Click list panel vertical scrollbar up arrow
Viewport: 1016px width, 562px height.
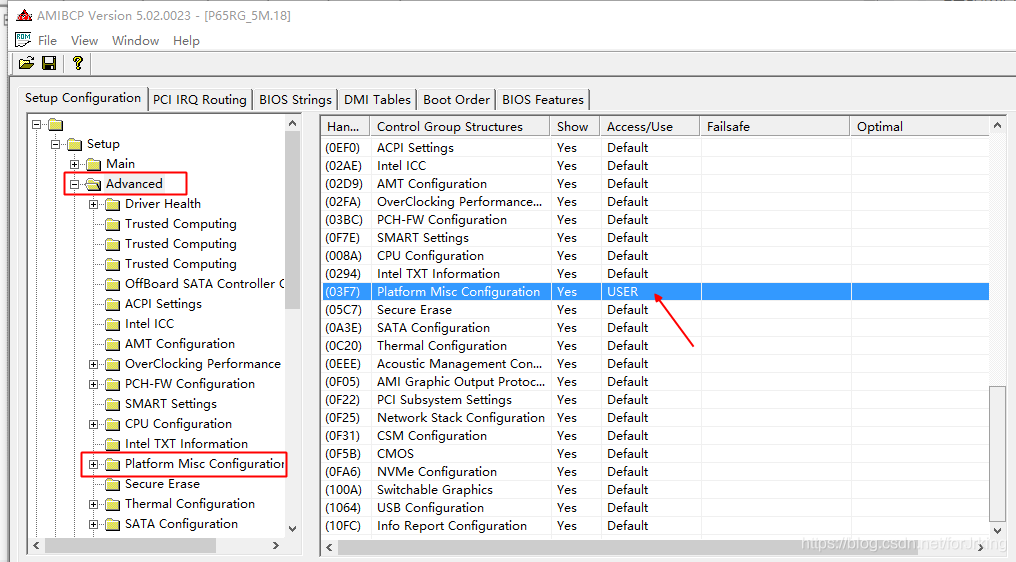click(x=997, y=125)
